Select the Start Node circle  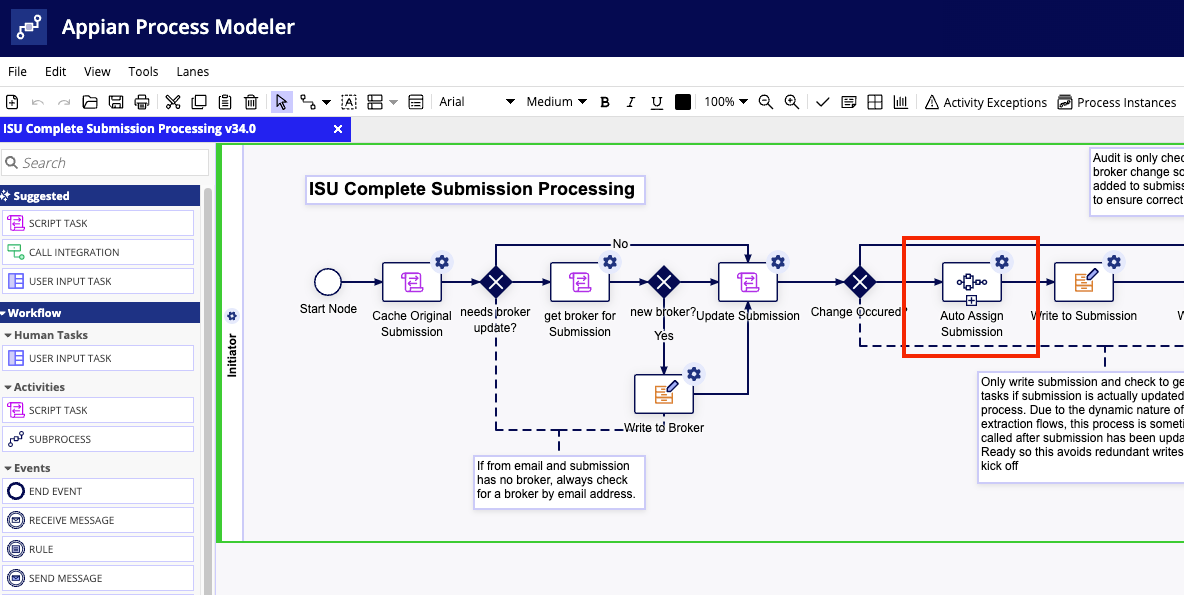point(328,282)
